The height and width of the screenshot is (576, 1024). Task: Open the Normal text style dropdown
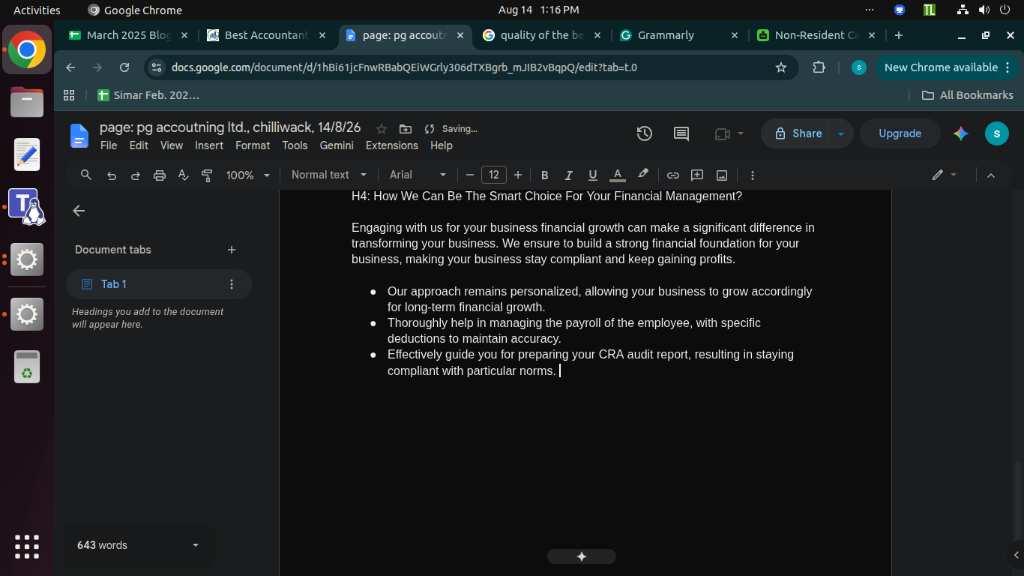pos(328,175)
